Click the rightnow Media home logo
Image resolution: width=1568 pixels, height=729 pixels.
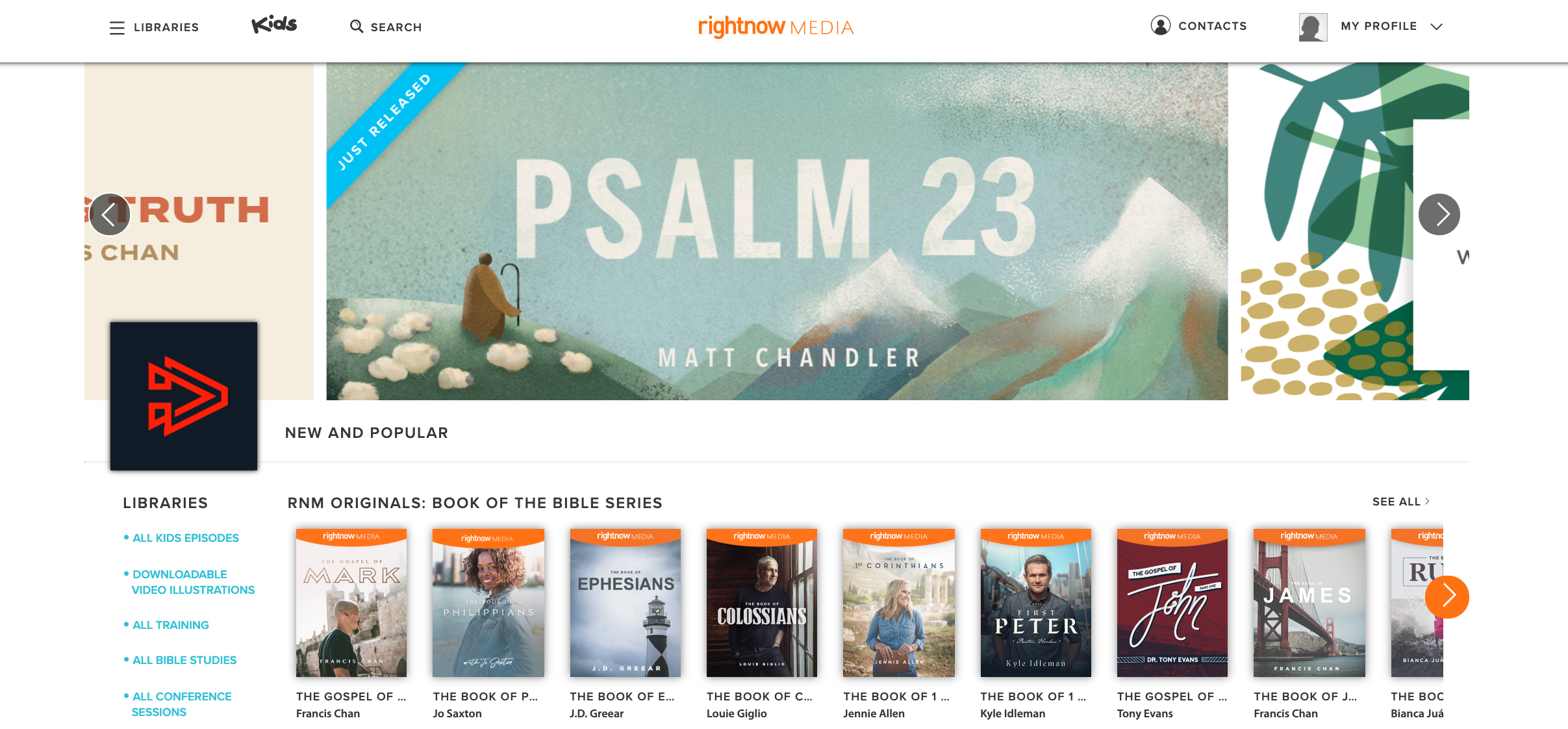tap(776, 27)
